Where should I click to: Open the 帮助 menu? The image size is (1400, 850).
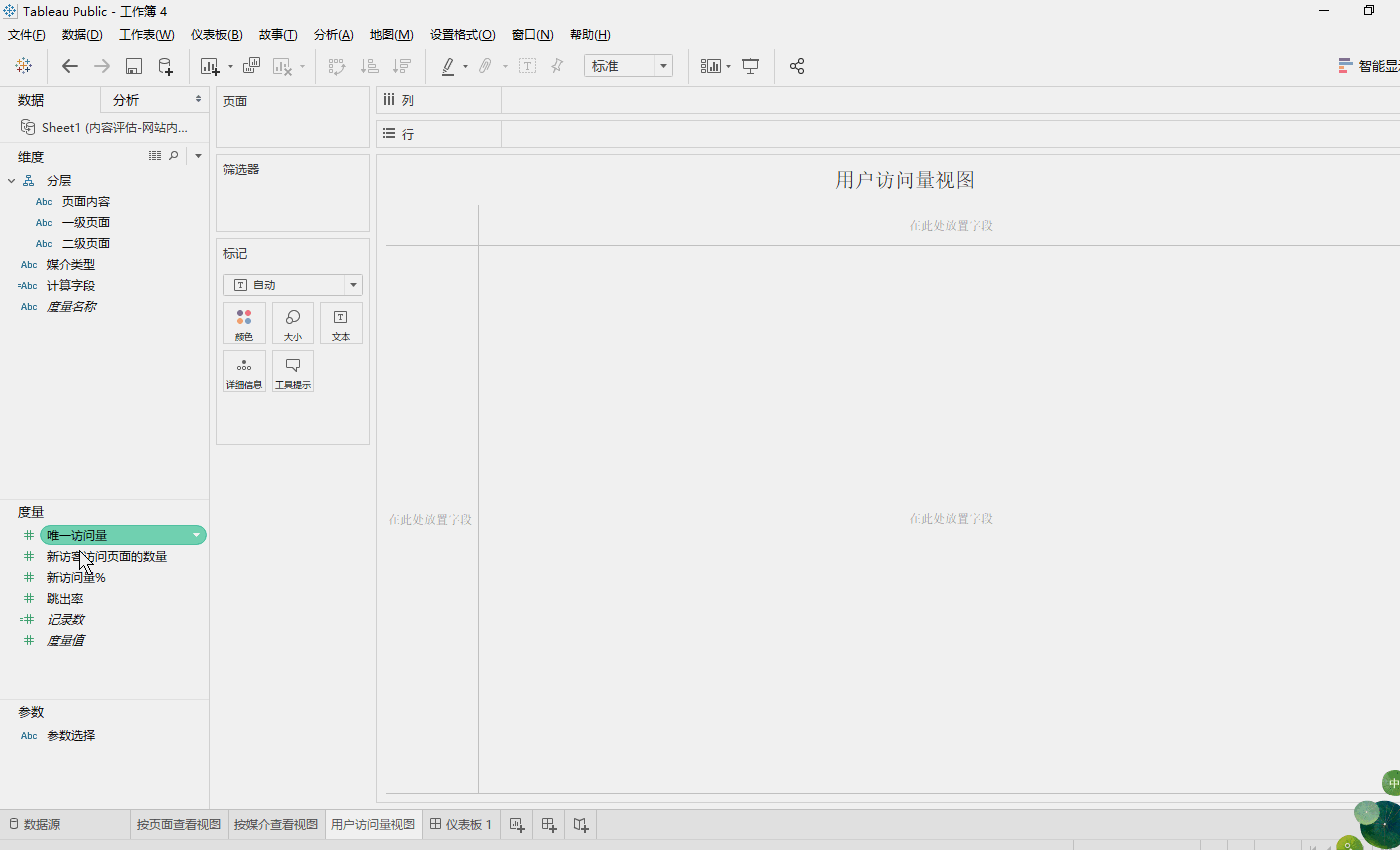click(590, 34)
